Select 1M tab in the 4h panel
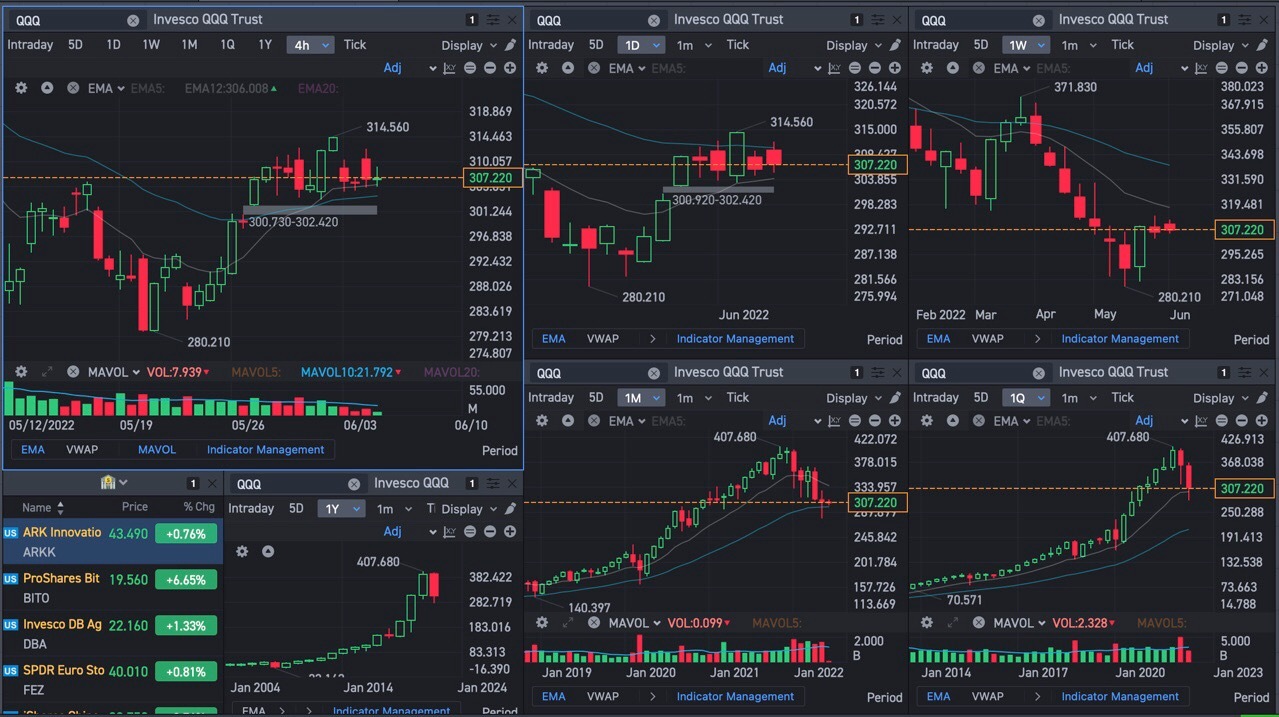Screen dimensions: 1279x717 pos(189,45)
